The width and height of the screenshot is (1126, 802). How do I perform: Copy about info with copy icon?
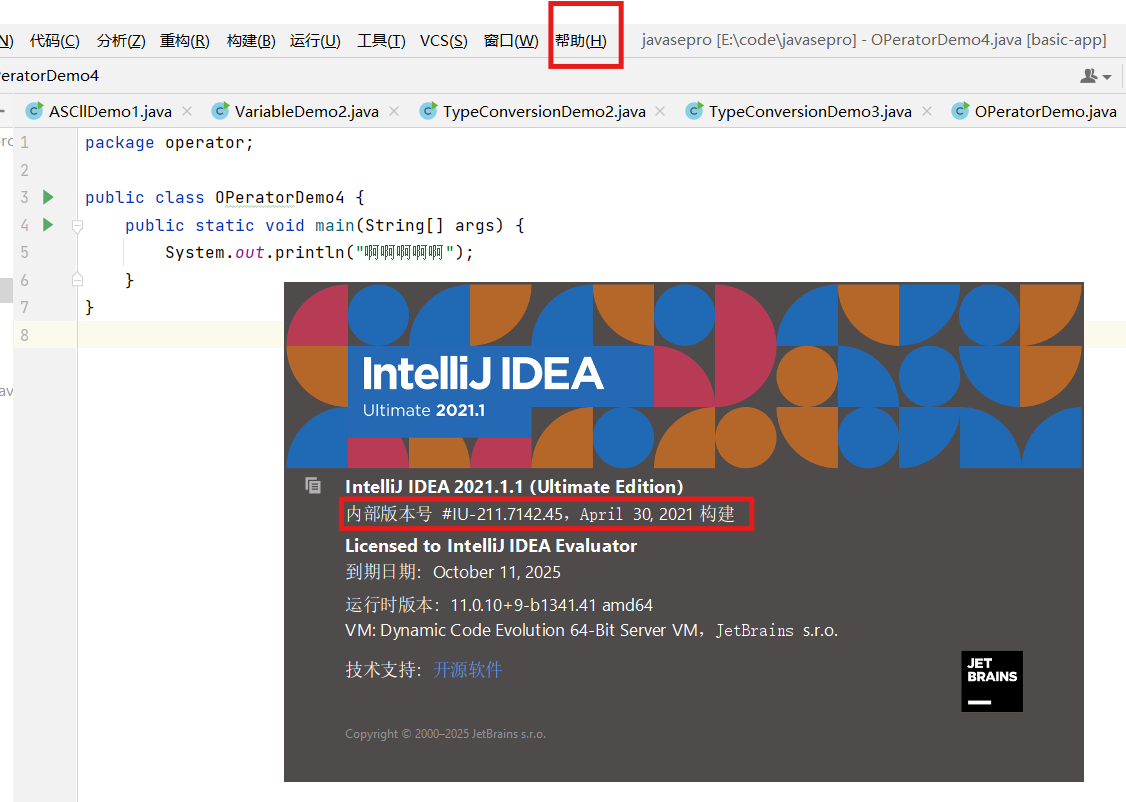click(313, 486)
